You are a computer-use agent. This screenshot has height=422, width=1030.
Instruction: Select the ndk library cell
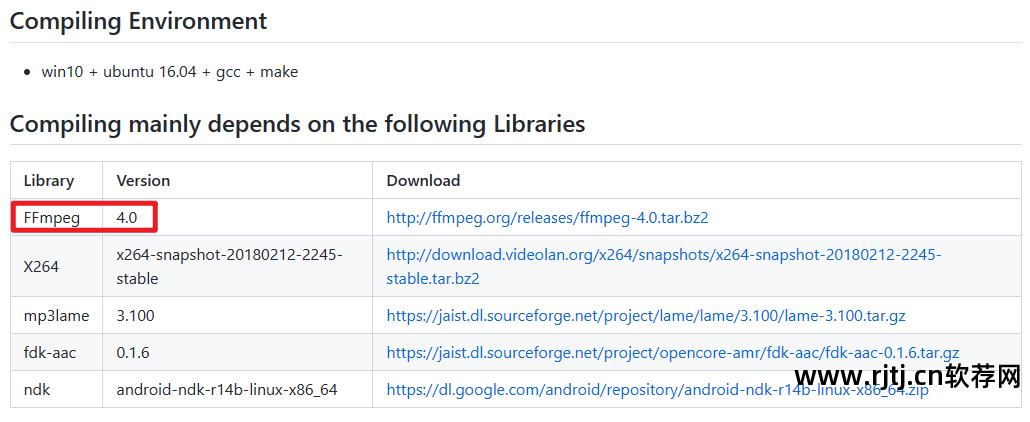pyautogui.click(x=37, y=389)
